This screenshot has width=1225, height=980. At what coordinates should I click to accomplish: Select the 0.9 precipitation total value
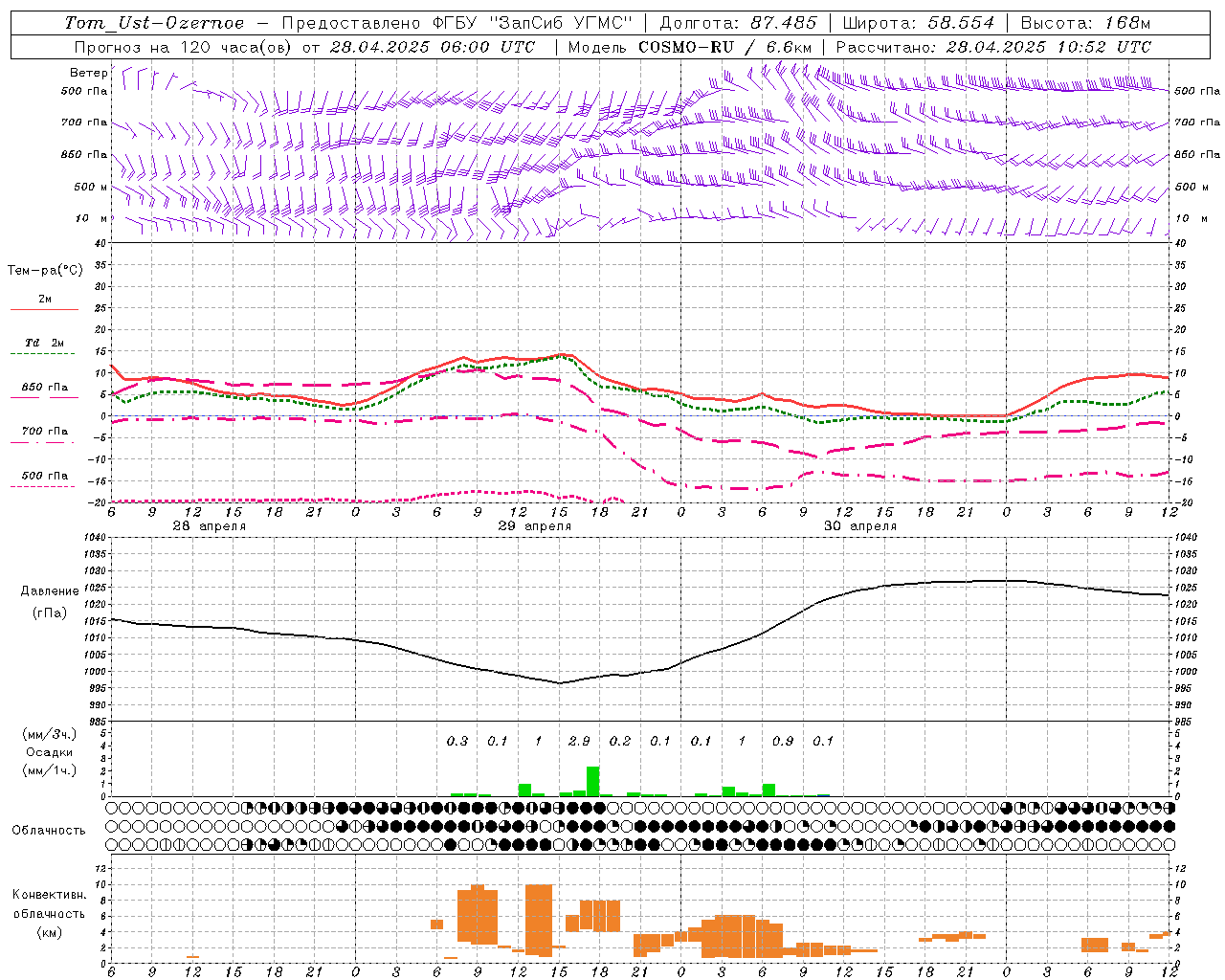tap(783, 741)
